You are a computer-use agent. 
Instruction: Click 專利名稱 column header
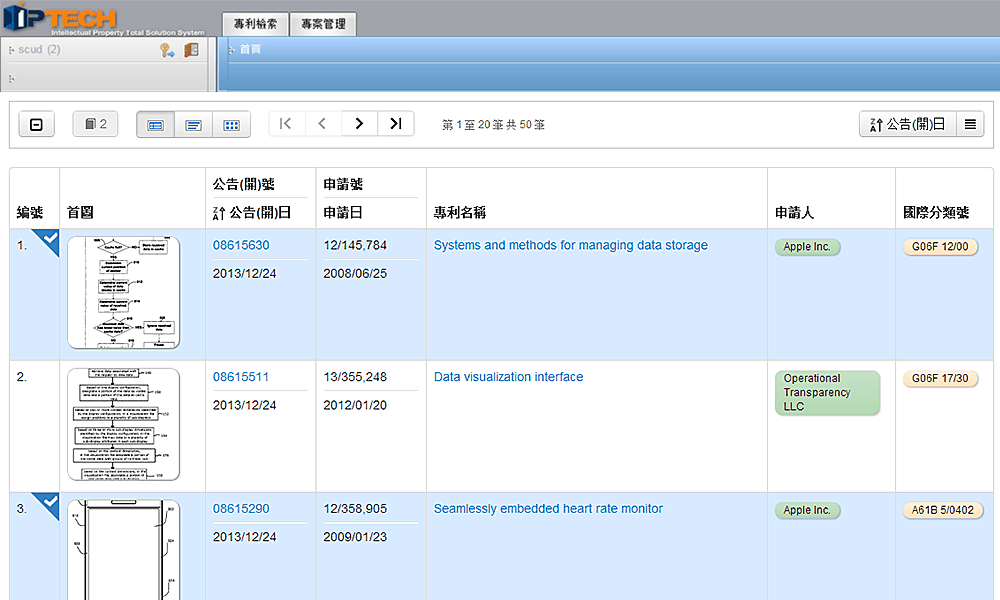point(460,213)
